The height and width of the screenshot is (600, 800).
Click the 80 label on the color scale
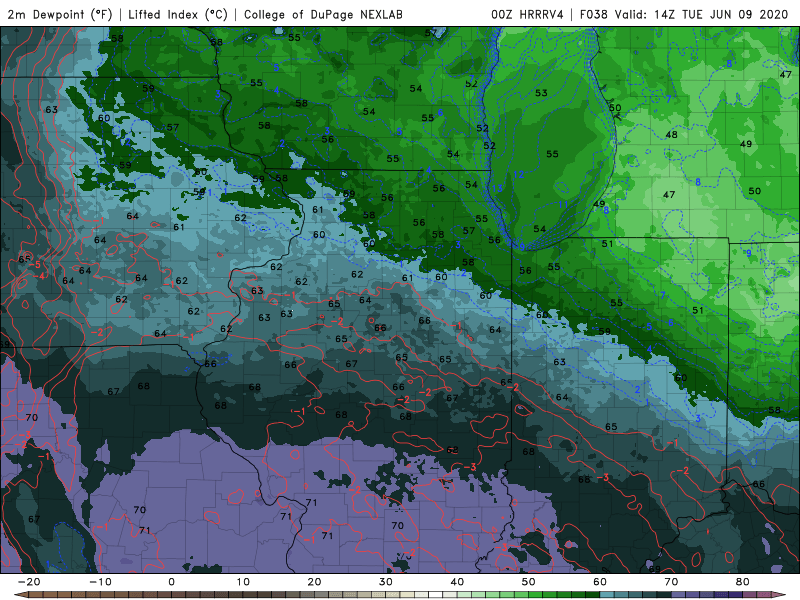tap(743, 581)
